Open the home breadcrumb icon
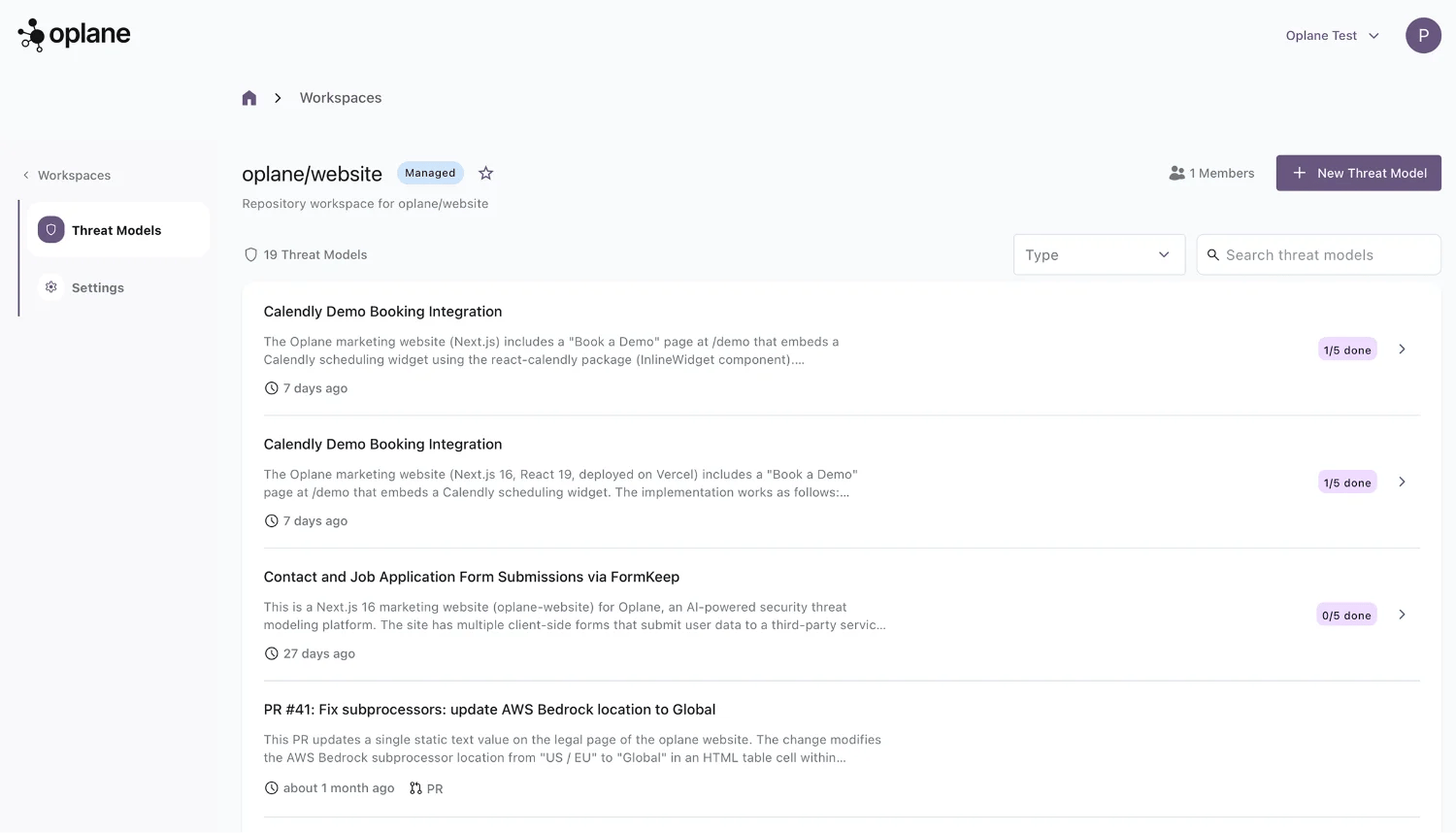This screenshot has height=833, width=1456. click(249, 98)
